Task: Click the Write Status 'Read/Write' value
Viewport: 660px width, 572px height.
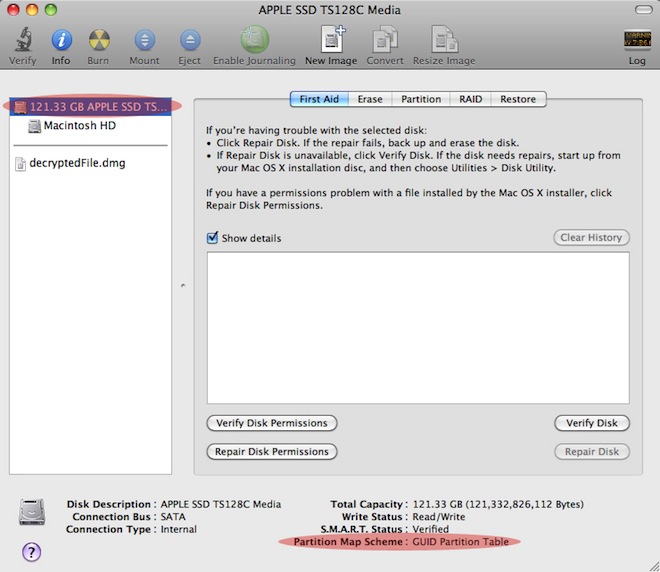Action: coord(439,516)
